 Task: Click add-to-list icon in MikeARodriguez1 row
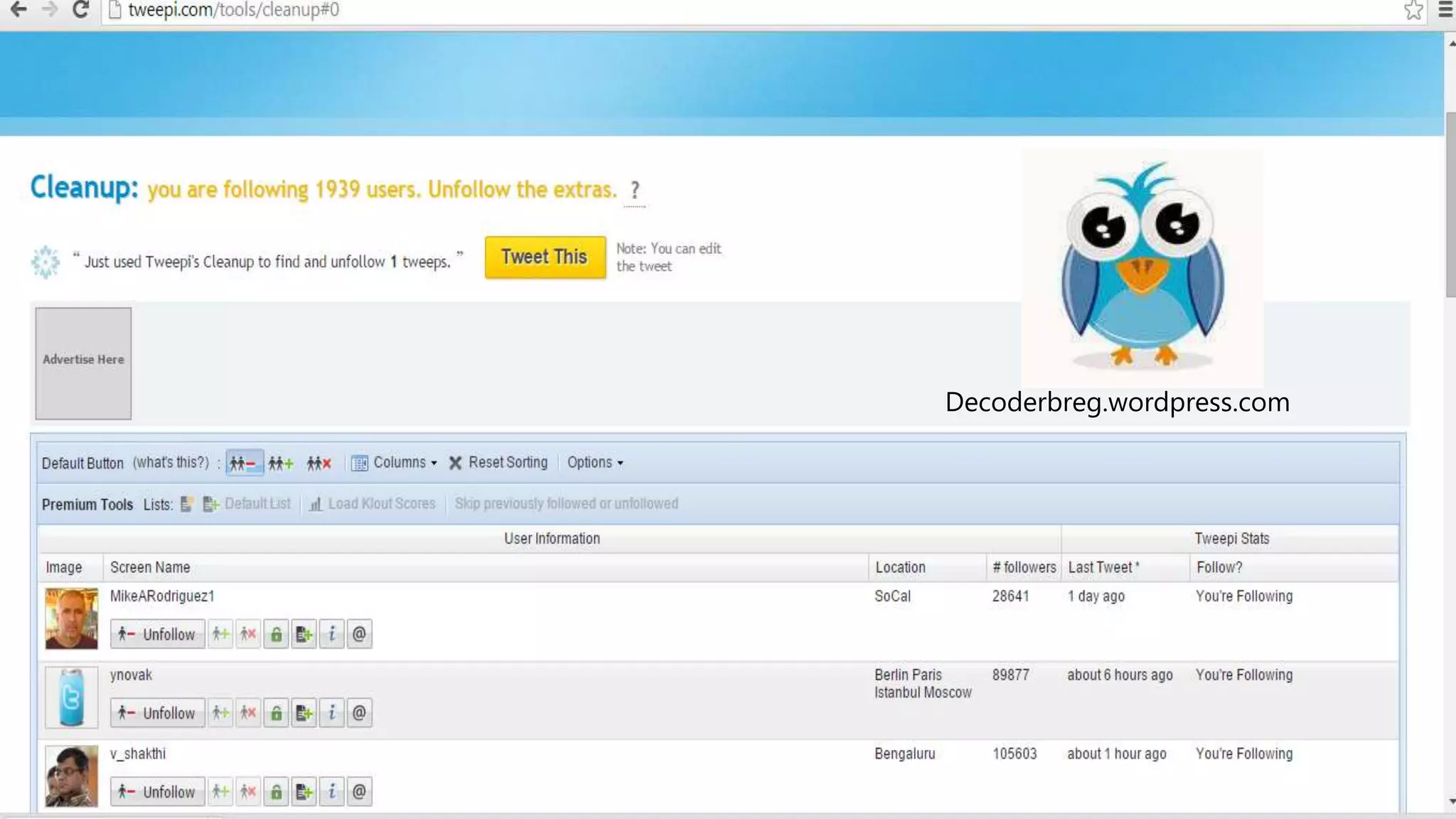click(304, 634)
